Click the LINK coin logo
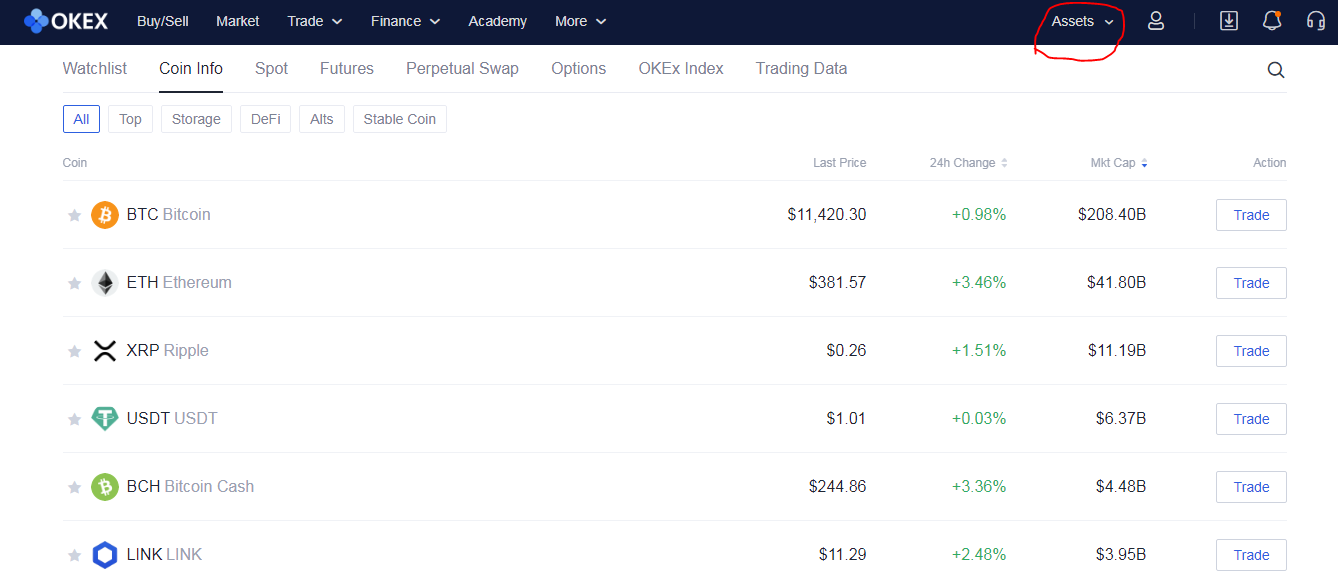The height and width of the screenshot is (580, 1338). point(105,555)
